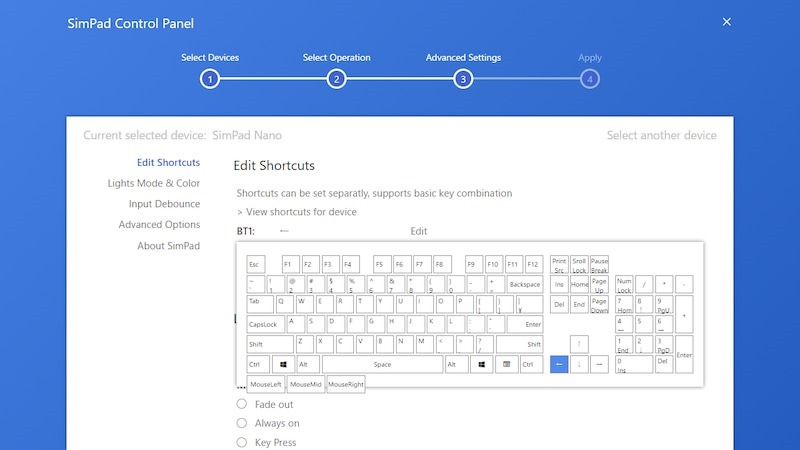Screen dimensions: 800x450
Task: Click the End key
Action: [579, 304]
